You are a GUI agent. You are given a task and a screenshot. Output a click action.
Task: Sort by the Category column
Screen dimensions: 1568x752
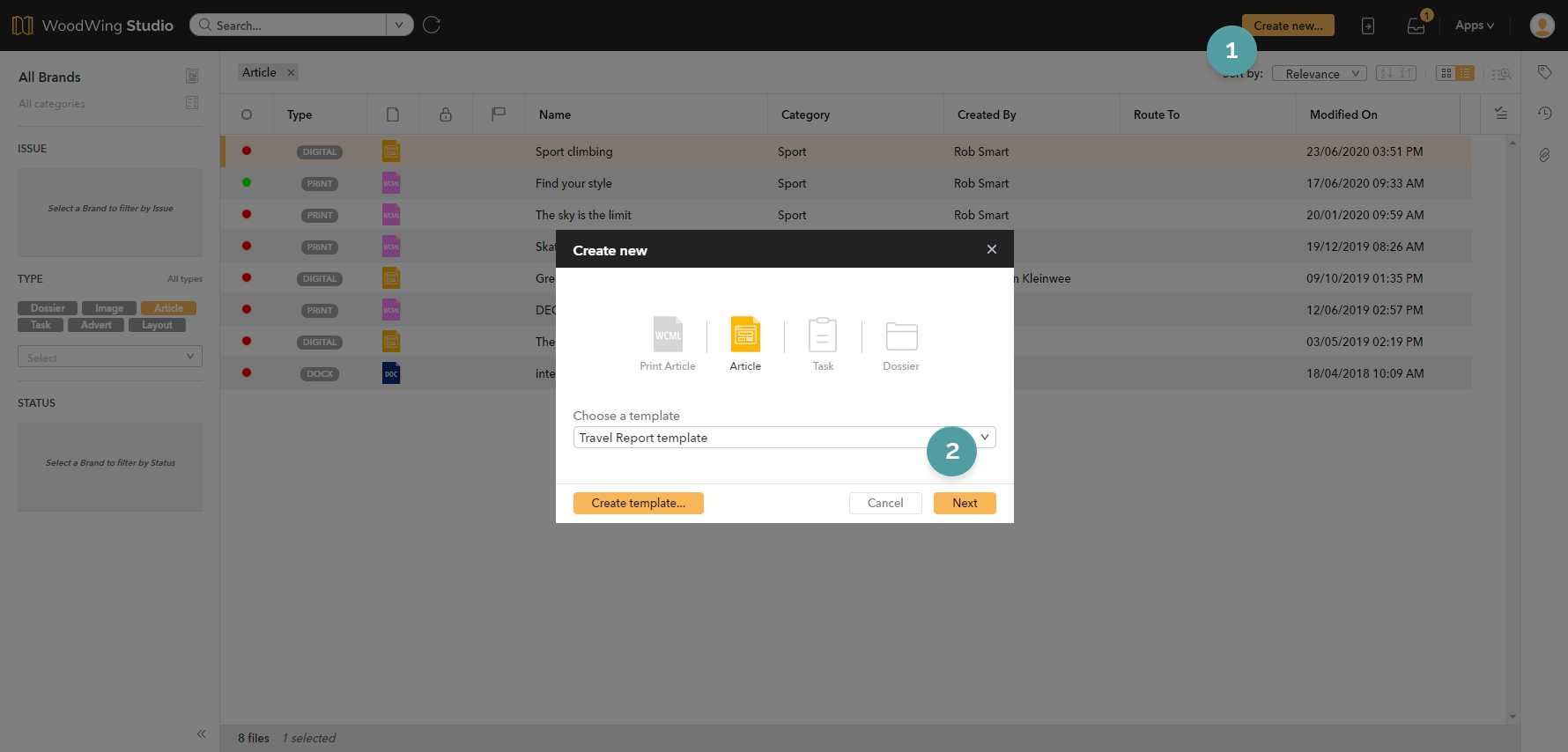pyautogui.click(x=805, y=114)
